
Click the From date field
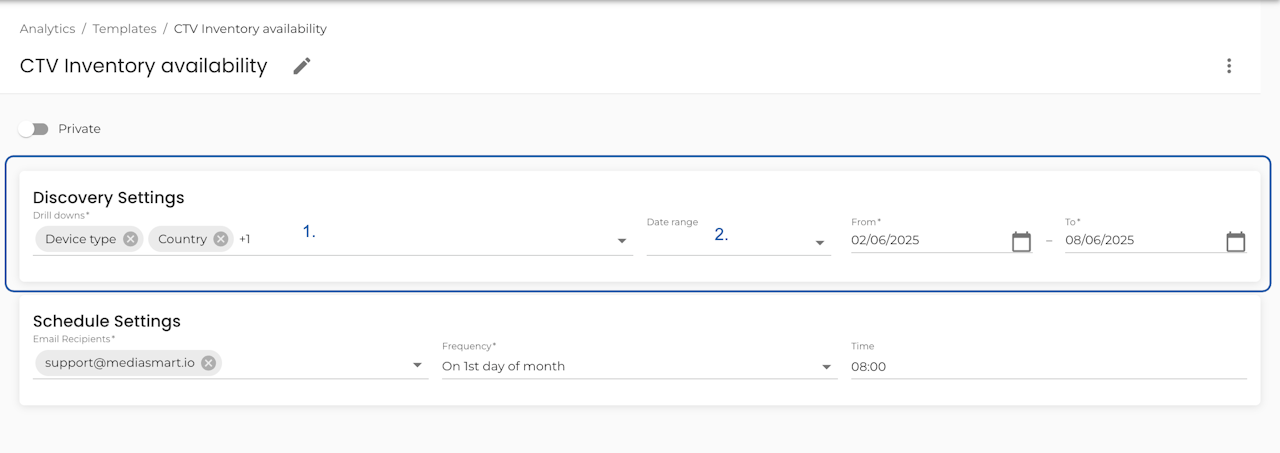(925, 240)
